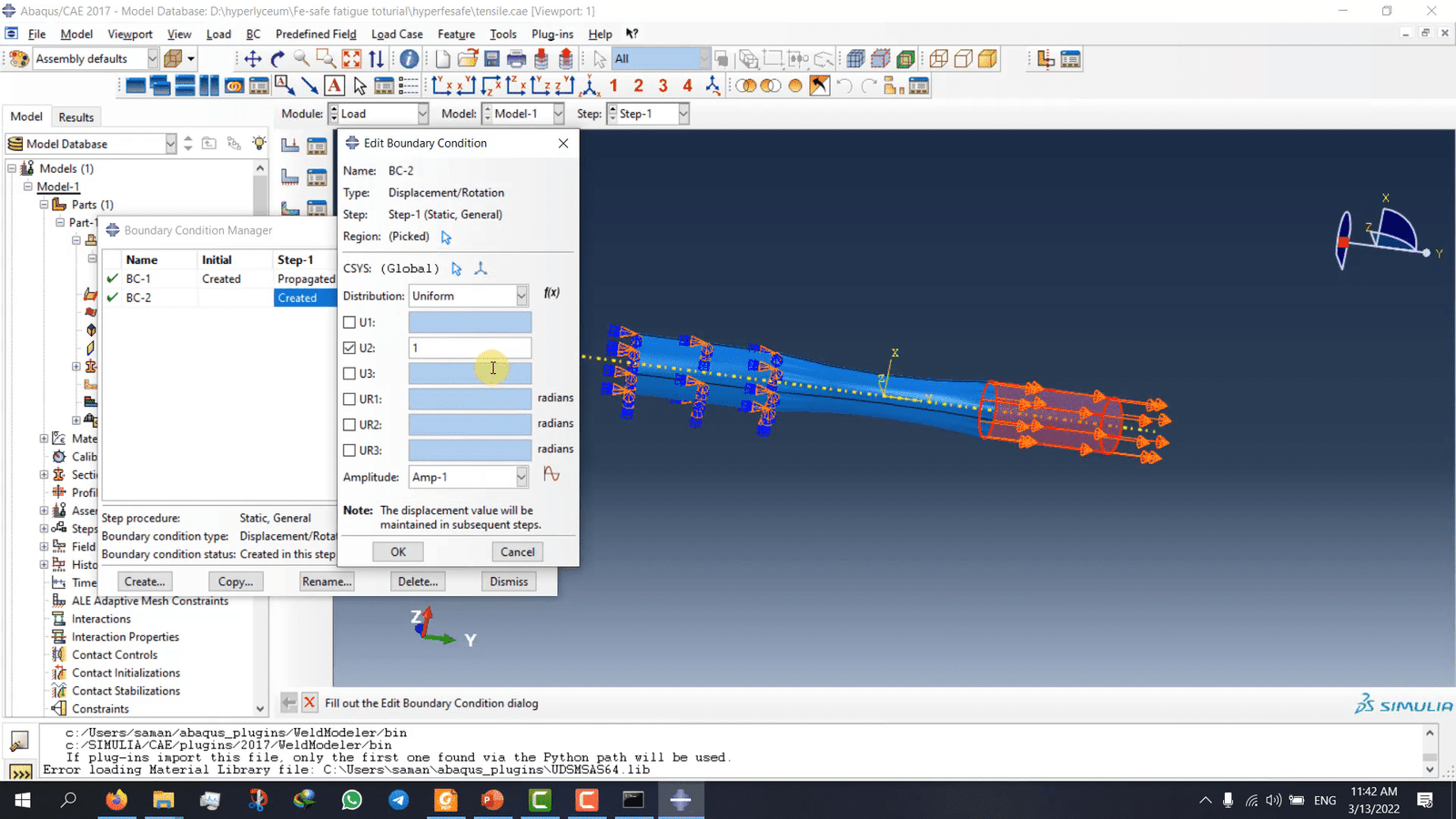The height and width of the screenshot is (819, 1456).
Task: Collapse the Models (1) tree node
Action: (x=12, y=168)
